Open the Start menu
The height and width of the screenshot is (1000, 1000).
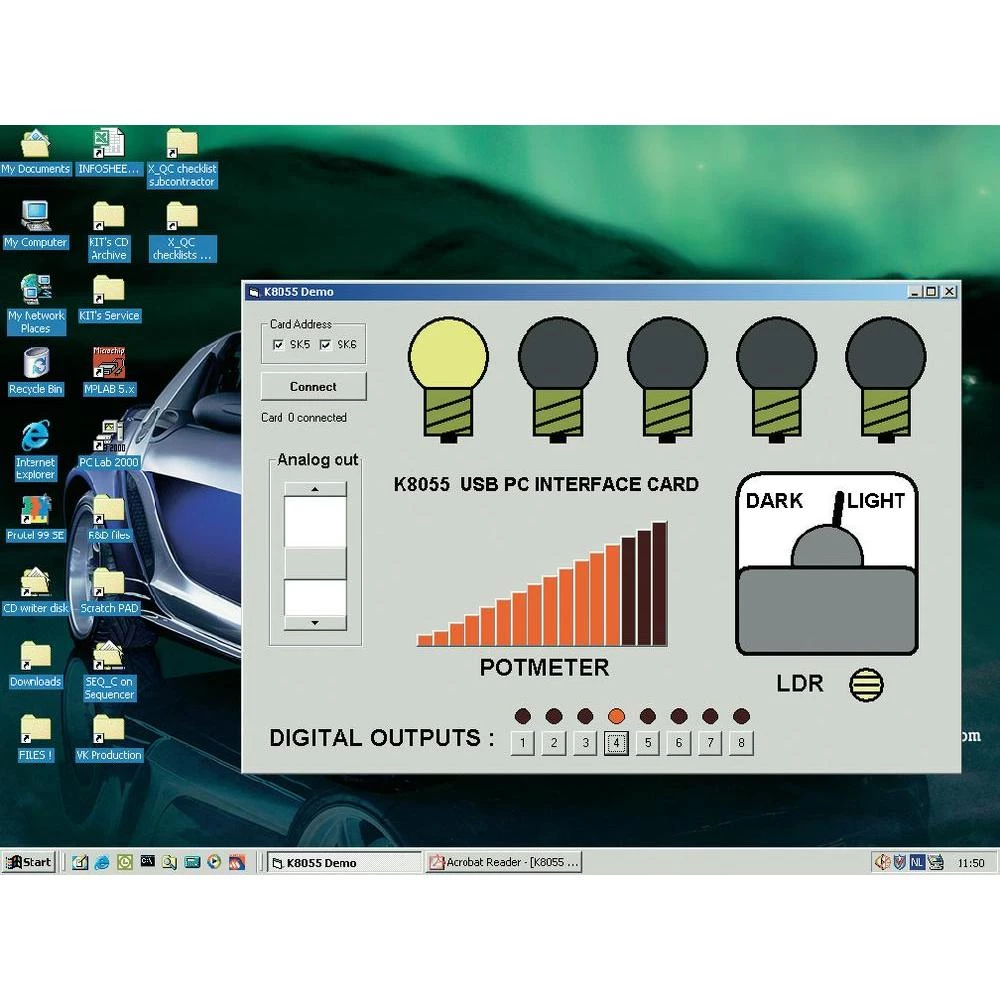pos(28,861)
